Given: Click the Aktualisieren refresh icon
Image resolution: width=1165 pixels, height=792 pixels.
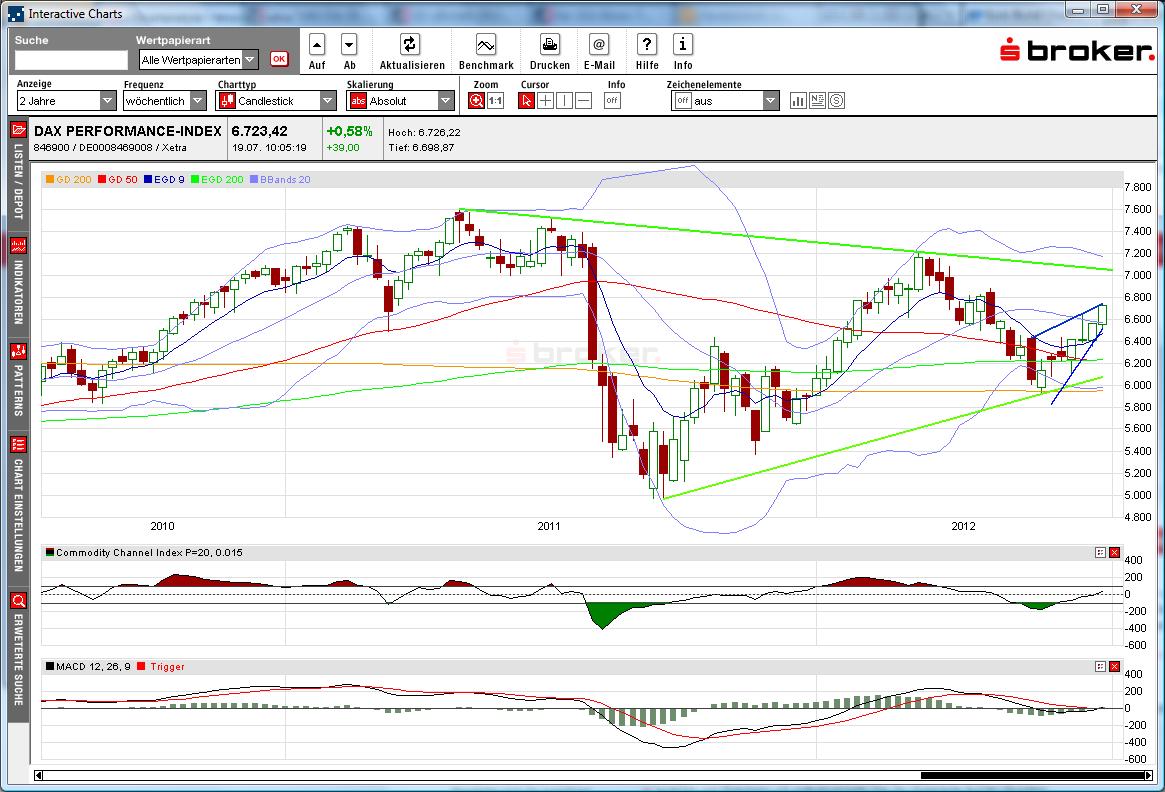Looking at the screenshot, I should (x=412, y=45).
